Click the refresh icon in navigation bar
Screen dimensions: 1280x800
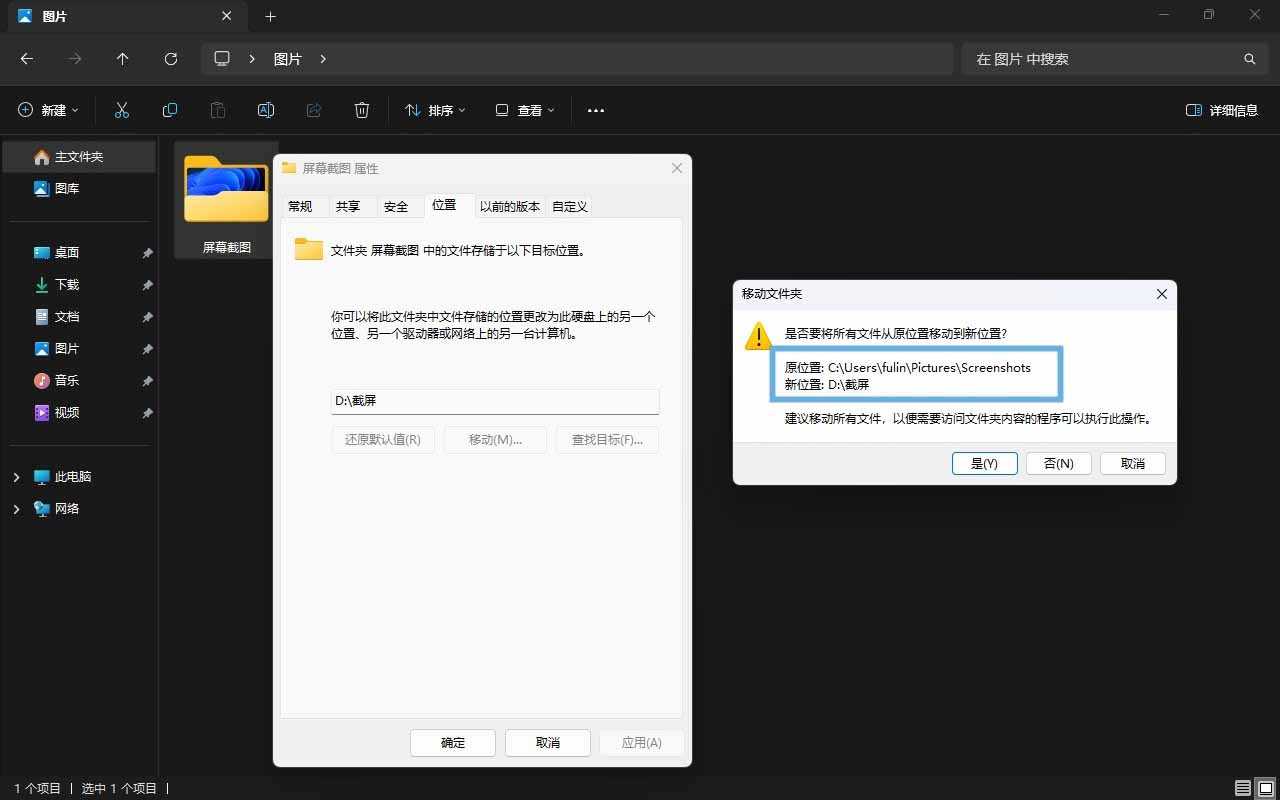tap(170, 59)
